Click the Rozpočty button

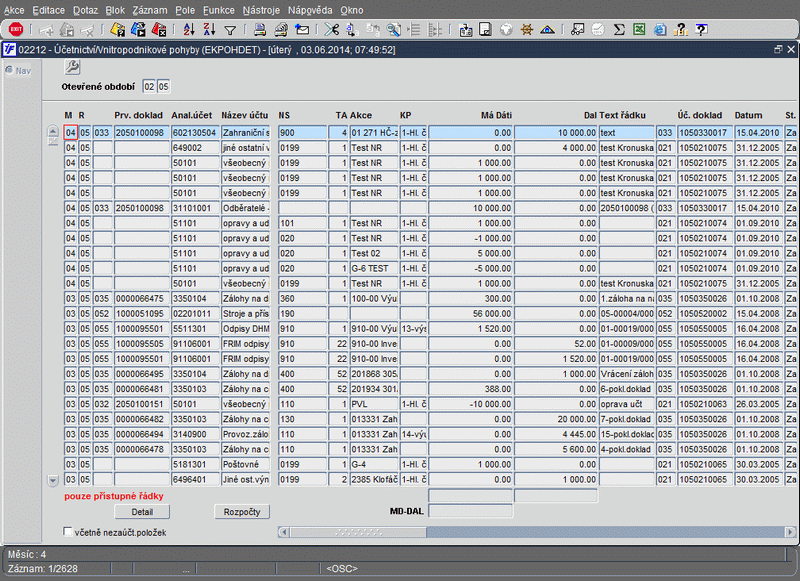click(x=242, y=511)
